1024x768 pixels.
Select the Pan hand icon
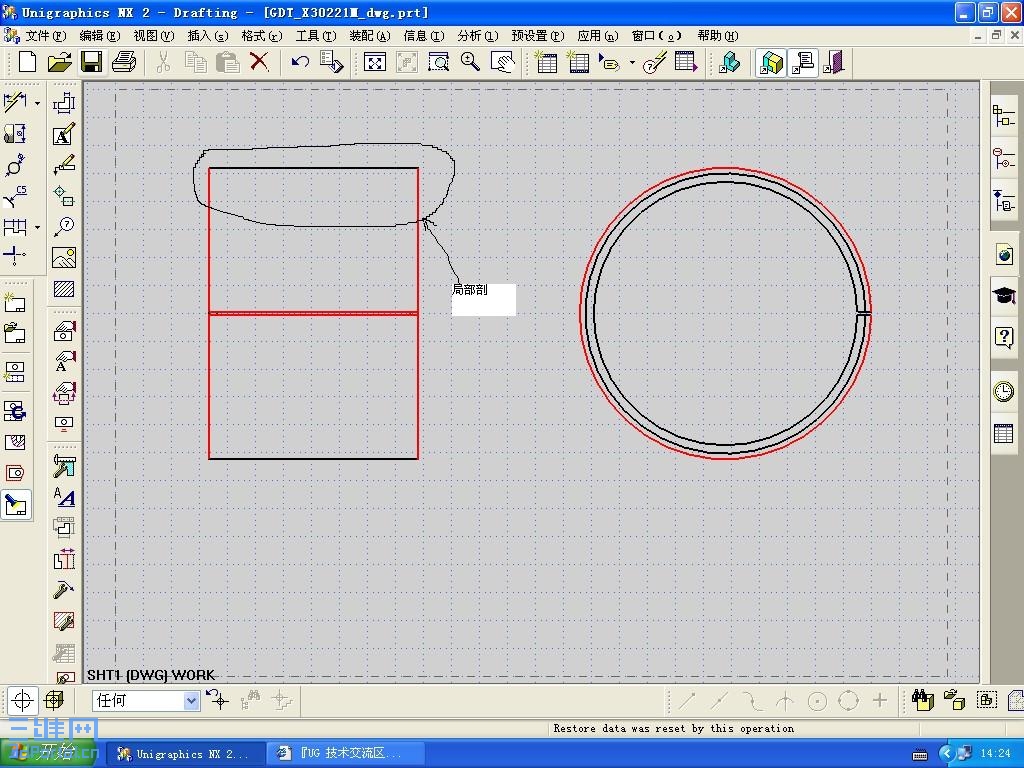(502, 62)
